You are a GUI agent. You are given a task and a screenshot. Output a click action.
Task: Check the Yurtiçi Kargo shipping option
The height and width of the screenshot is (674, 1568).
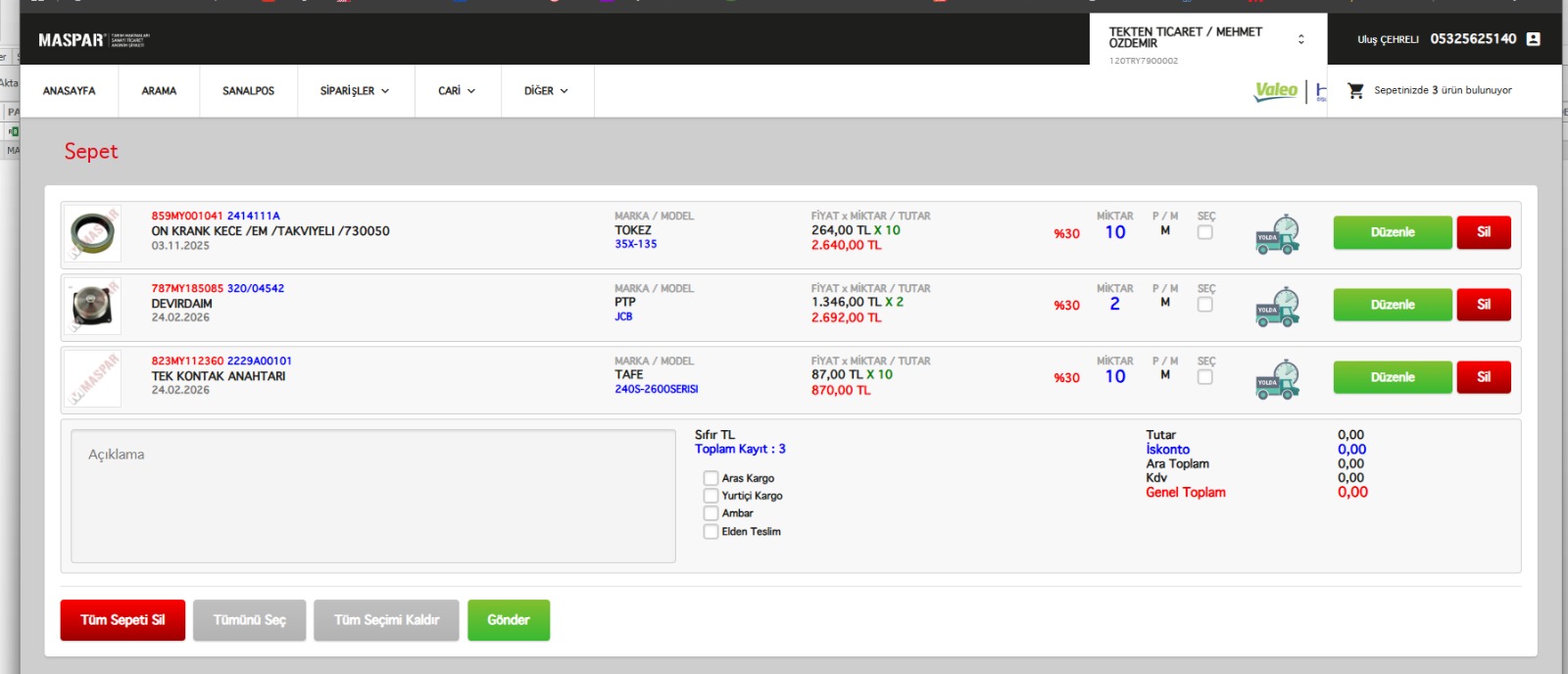(710, 496)
